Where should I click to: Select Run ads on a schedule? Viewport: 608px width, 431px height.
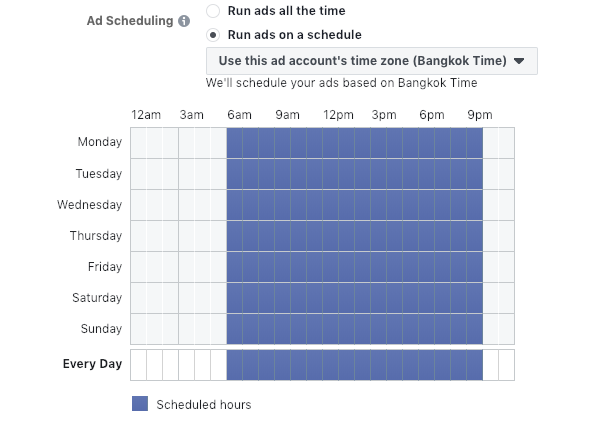click(x=213, y=35)
